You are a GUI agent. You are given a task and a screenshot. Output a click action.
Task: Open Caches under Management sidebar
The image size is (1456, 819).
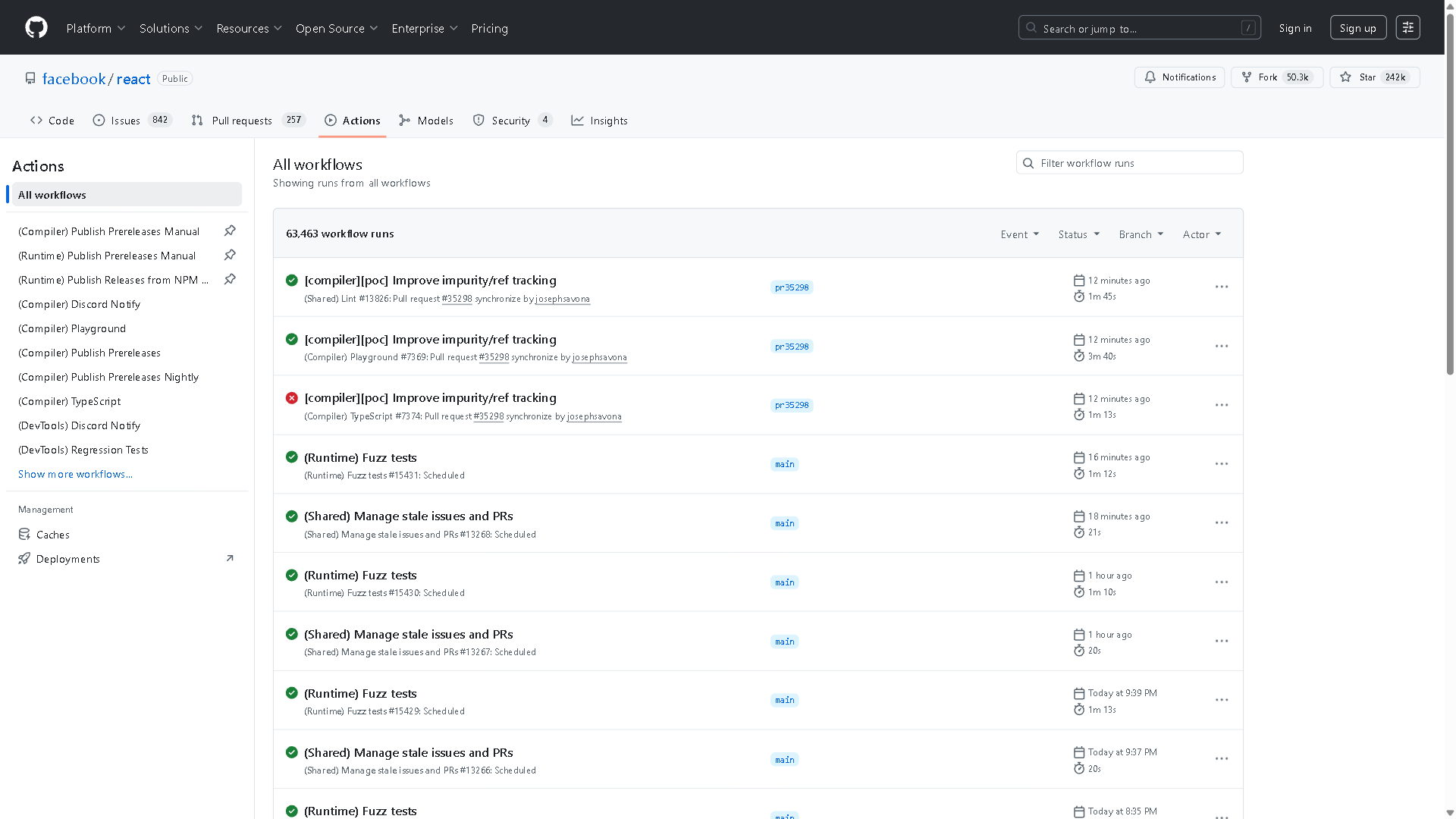pyautogui.click(x=52, y=535)
